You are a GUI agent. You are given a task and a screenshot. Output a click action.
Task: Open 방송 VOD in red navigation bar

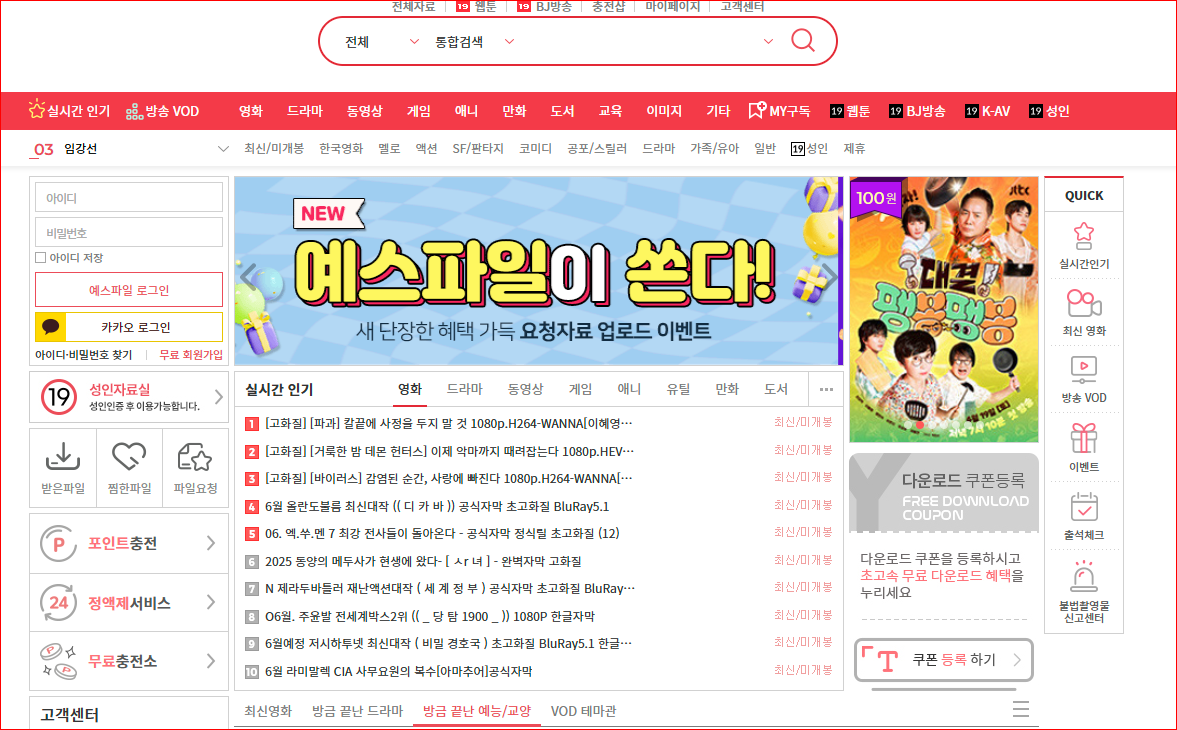pyautogui.click(x=163, y=111)
